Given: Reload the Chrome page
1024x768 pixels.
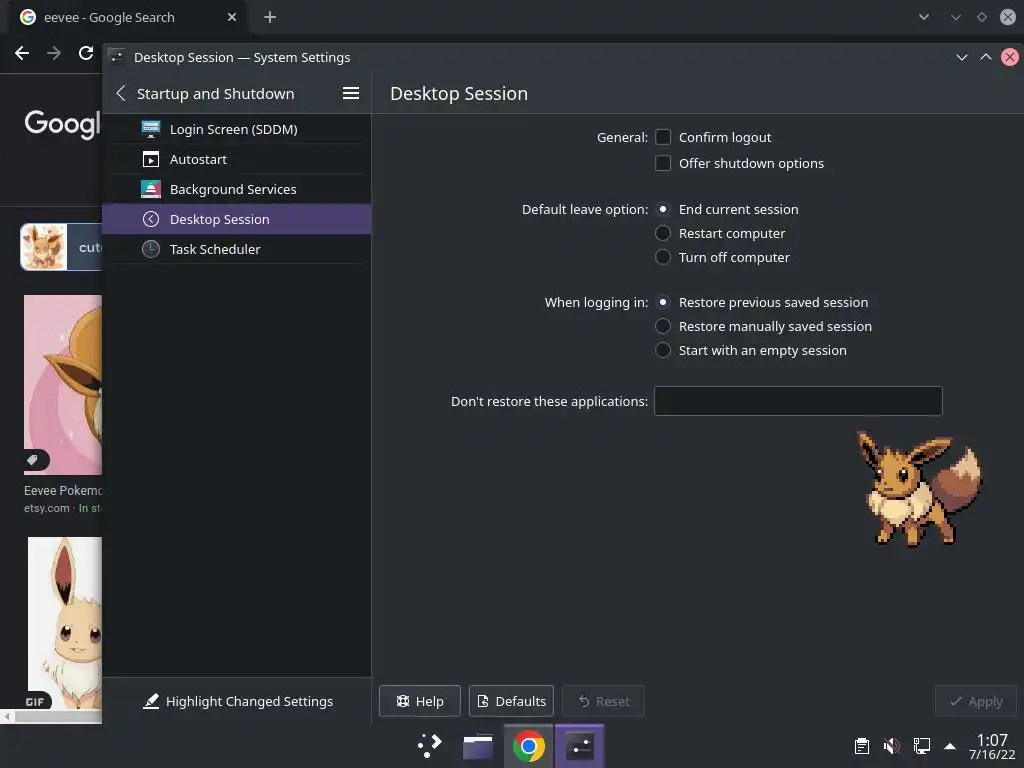Looking at the screenshot, I should click(x=86, y=53).
